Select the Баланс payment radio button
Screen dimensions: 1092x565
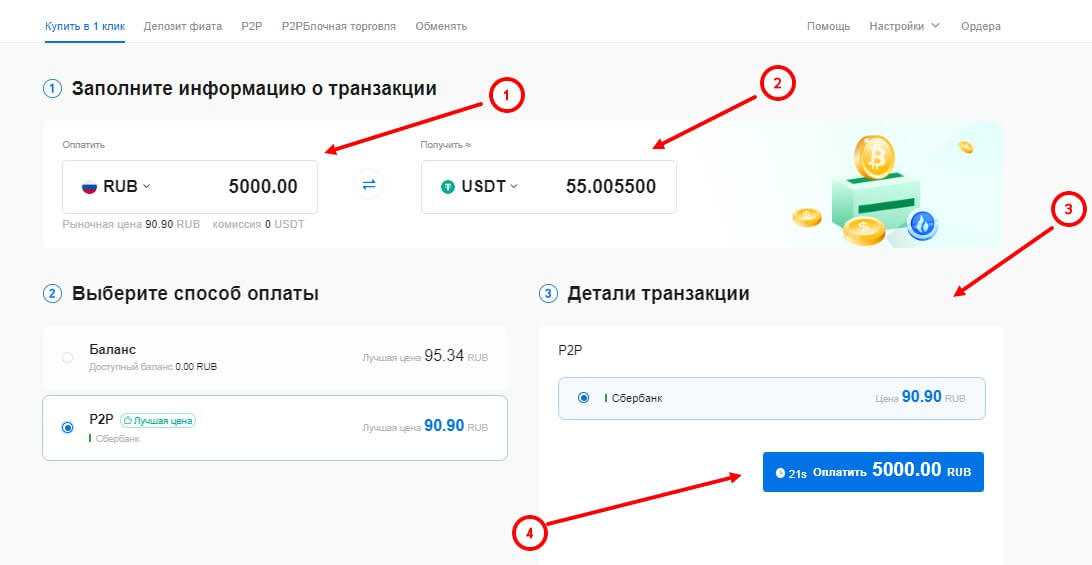point(67,357)
